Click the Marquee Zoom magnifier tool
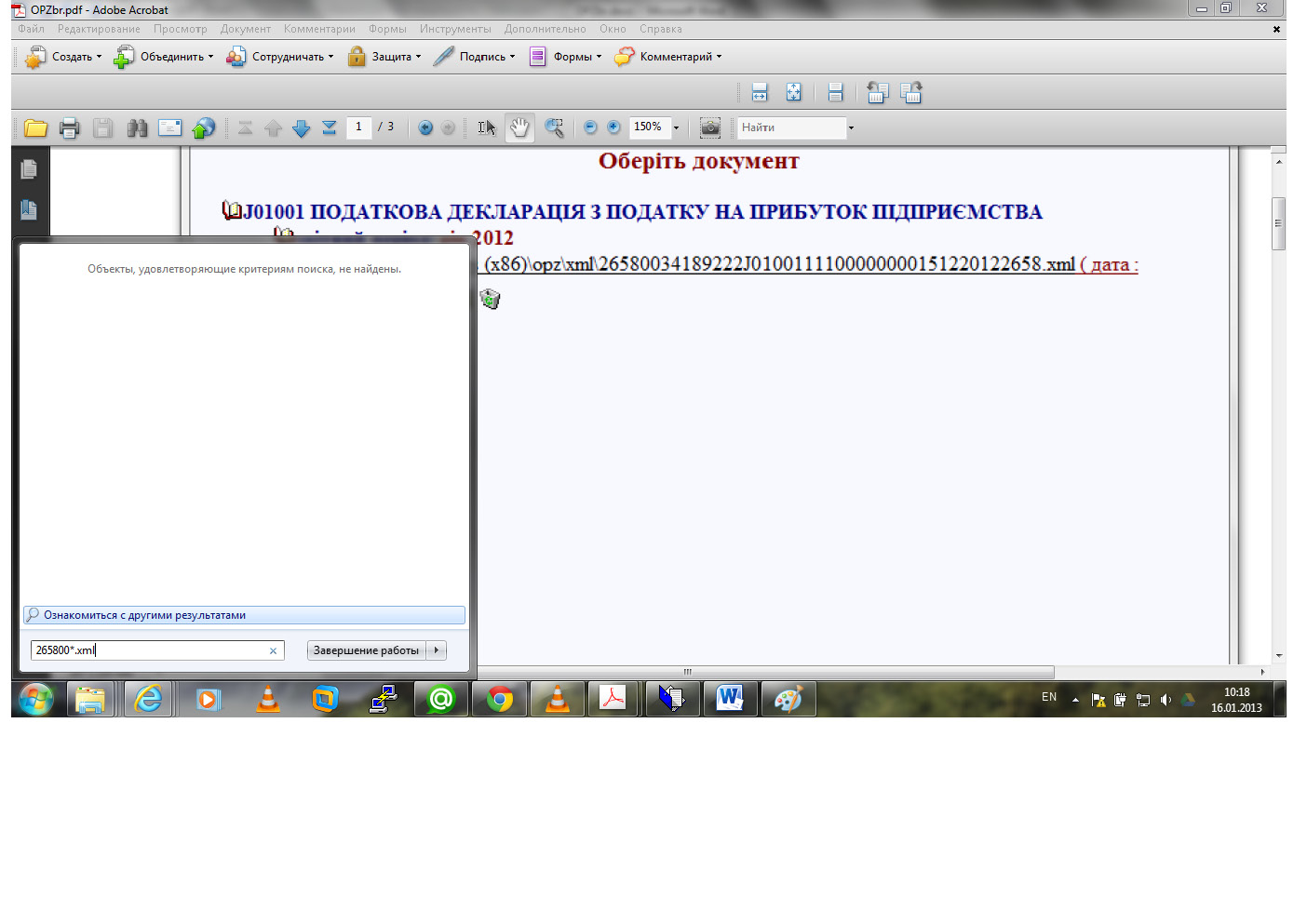 (554, 128)
